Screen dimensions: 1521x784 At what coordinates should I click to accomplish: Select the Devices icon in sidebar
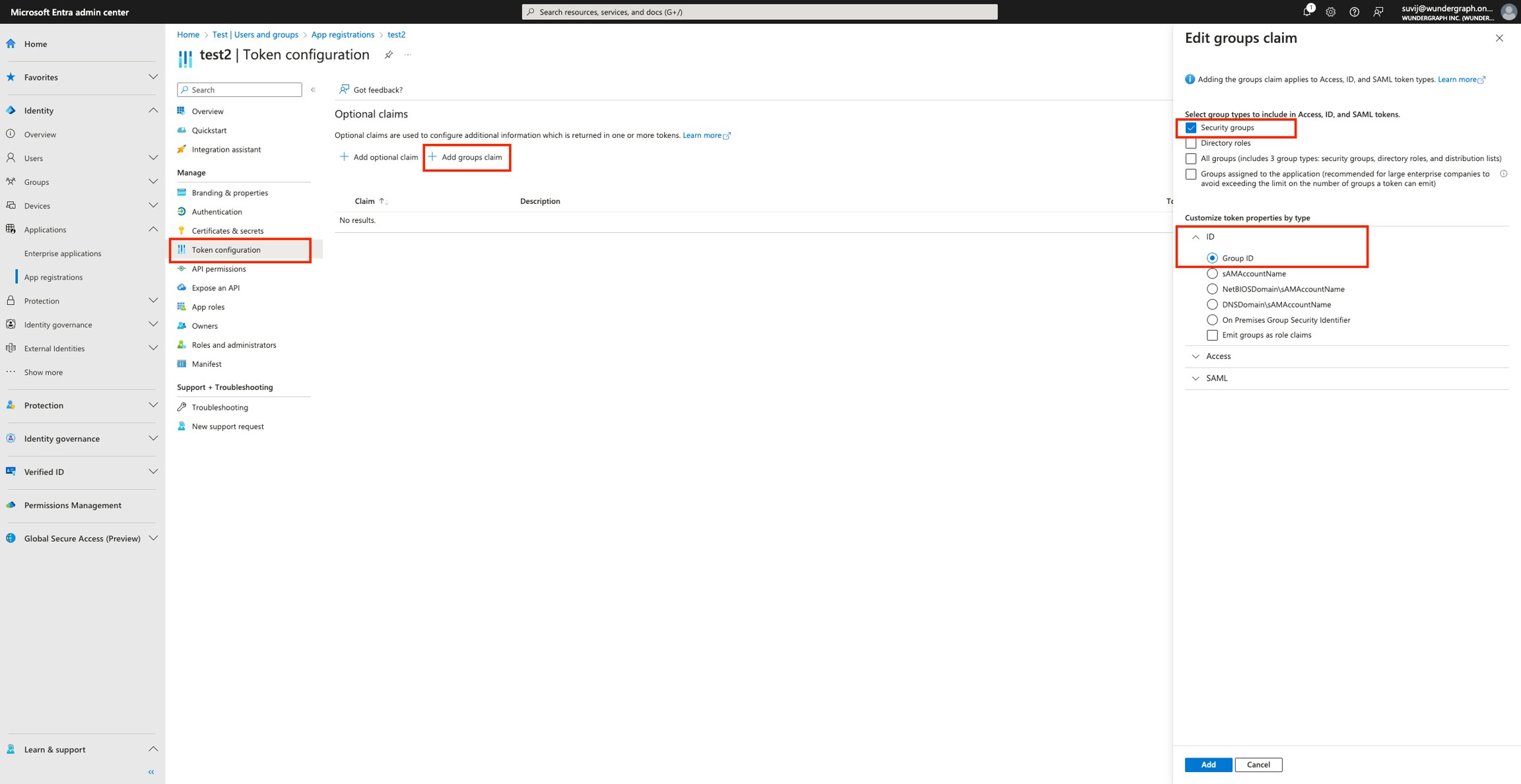pos(11,205)
